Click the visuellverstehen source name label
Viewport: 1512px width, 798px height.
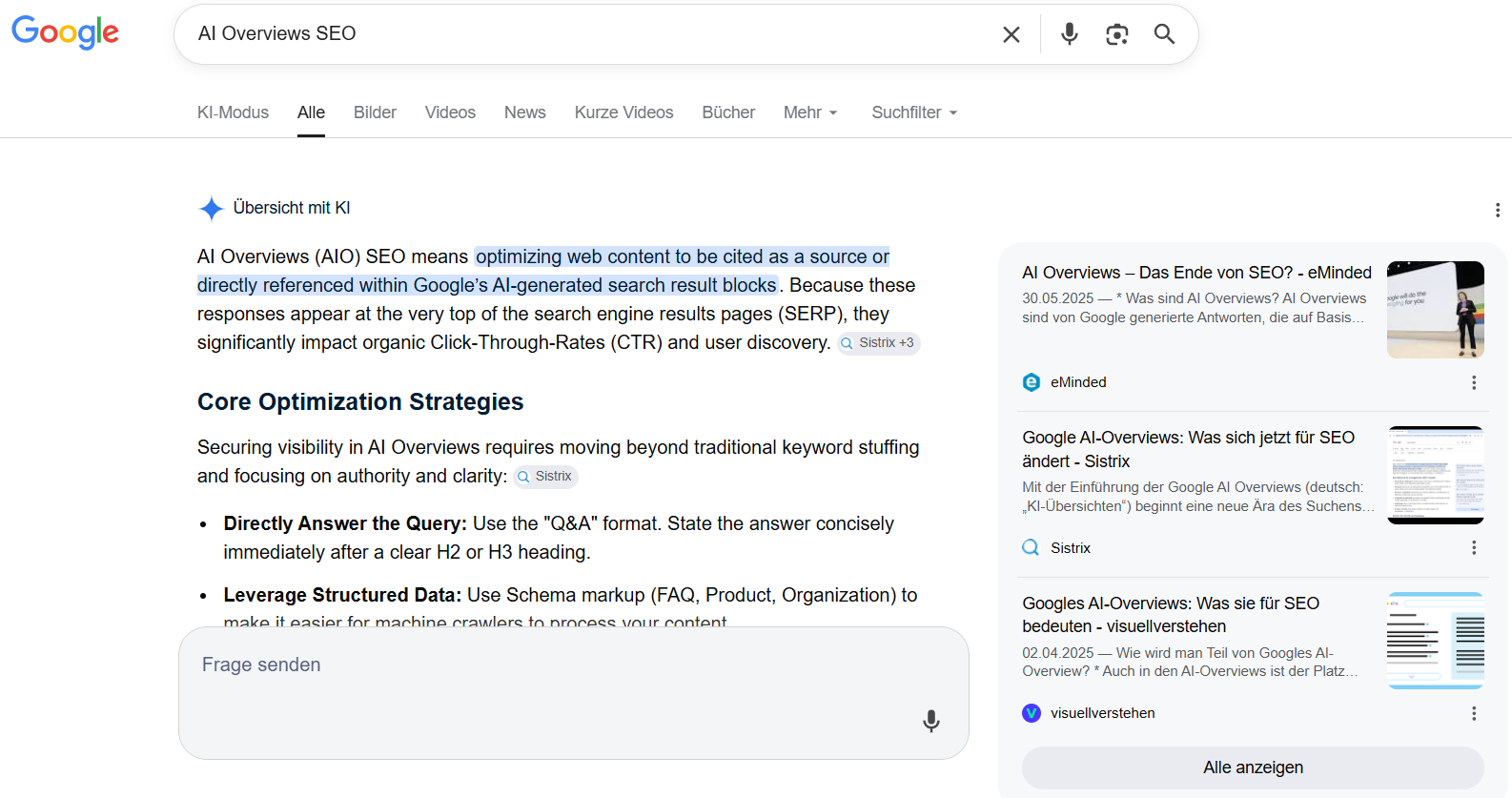(x=1103, y=713)
